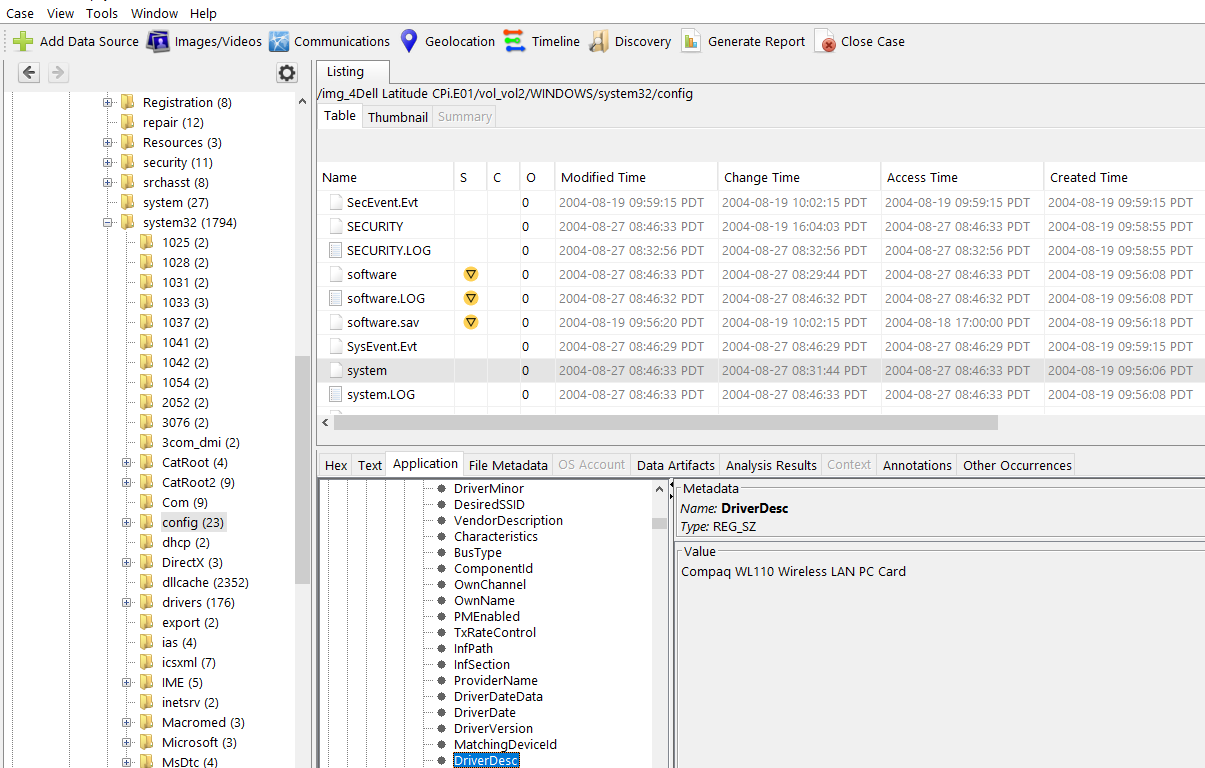Switch to the Hex tab

click(336, 465)
